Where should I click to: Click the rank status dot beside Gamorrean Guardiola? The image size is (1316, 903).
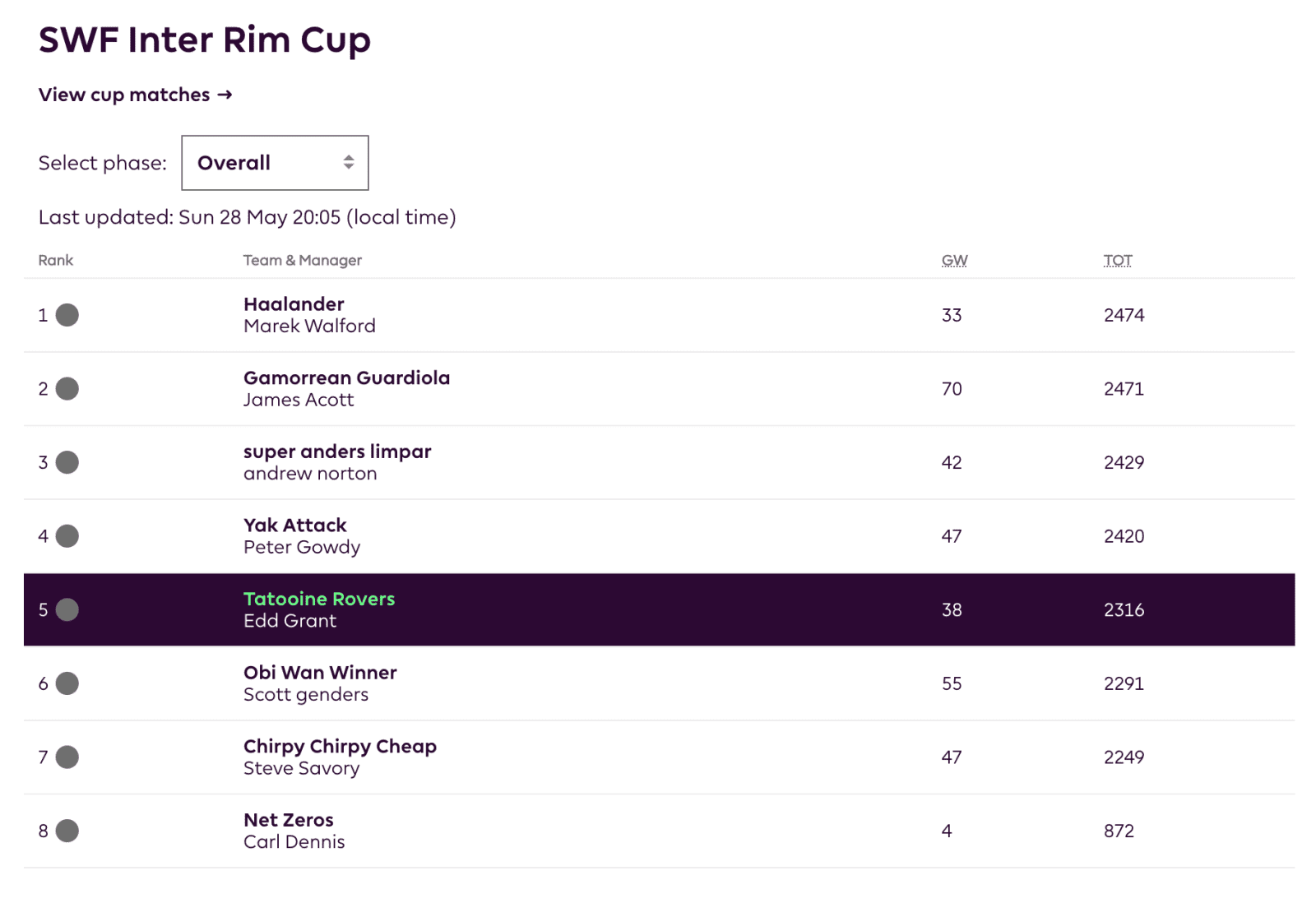[x=67, y=389]
